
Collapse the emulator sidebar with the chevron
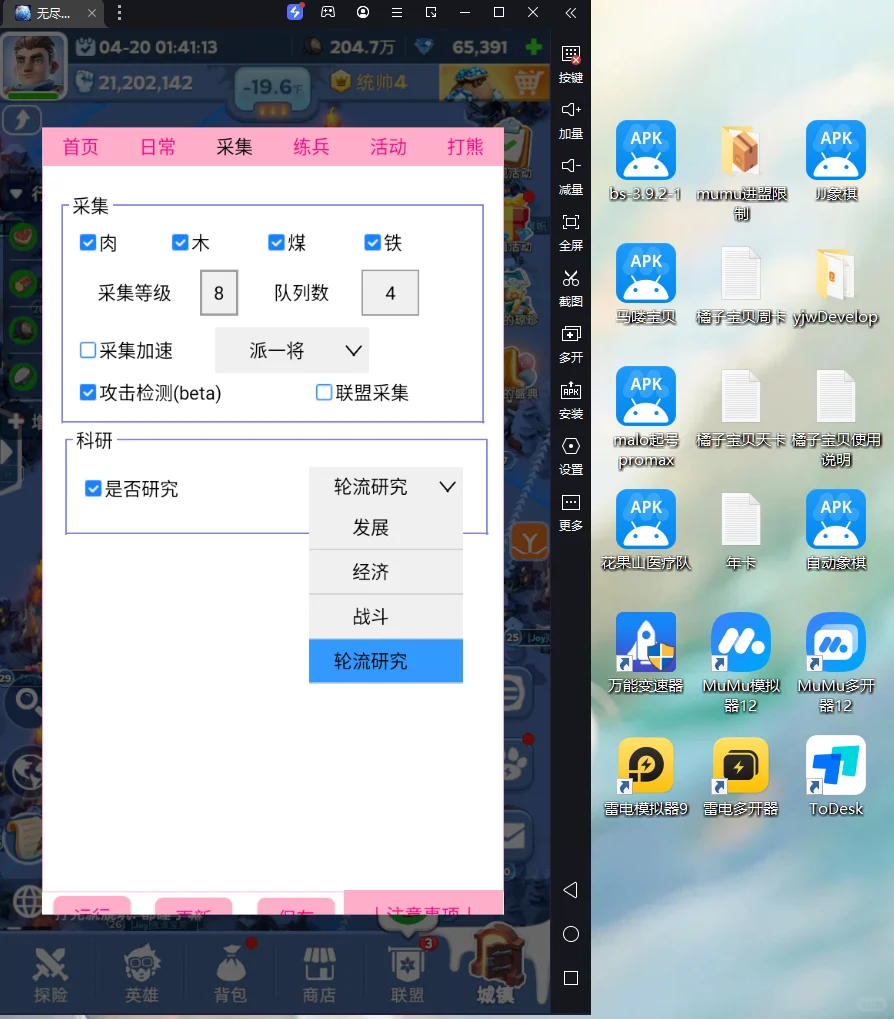[x=571, y=15]
